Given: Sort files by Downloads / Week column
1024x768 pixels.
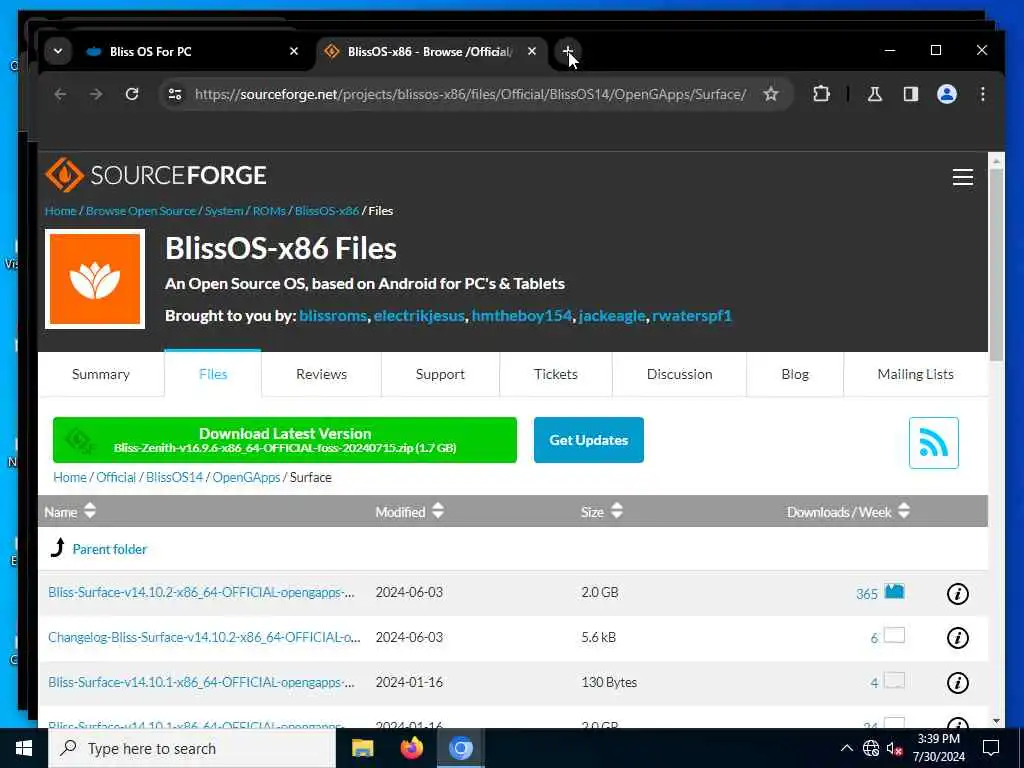Looking at the screenshot, I should pyautogui.click(x=848, y=511).
